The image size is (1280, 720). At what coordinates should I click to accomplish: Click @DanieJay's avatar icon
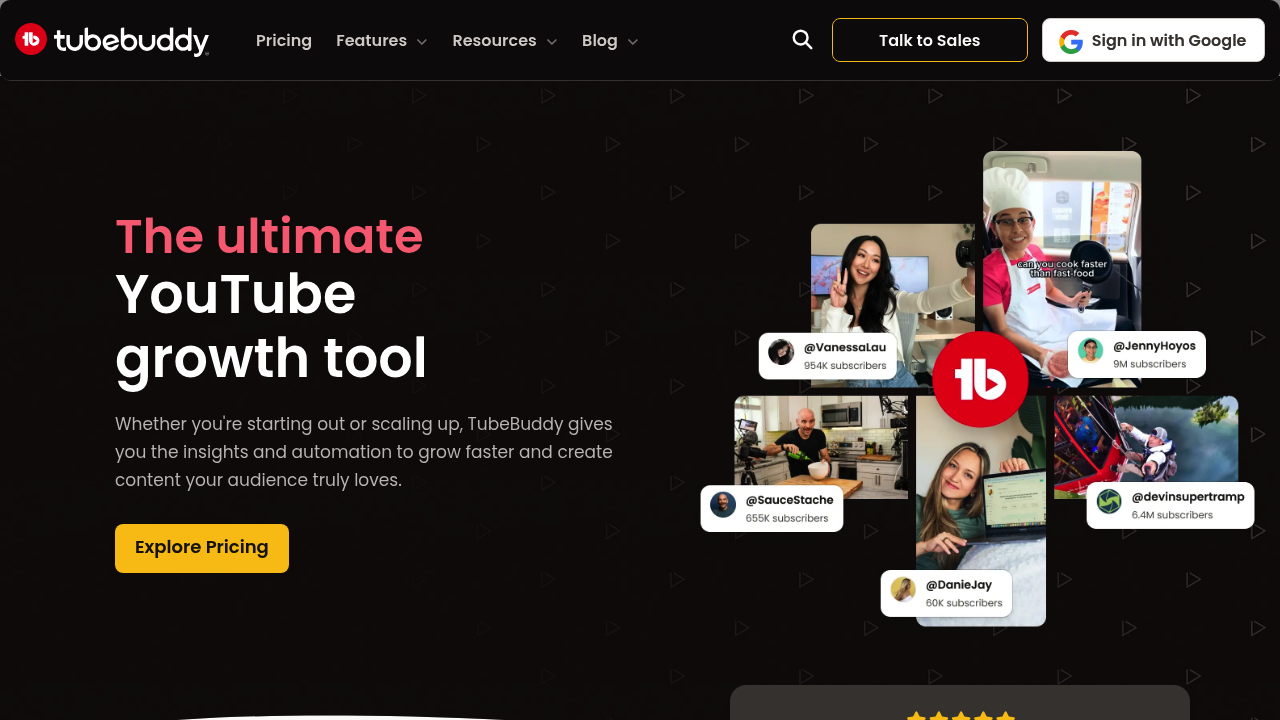tap(903, 589)
